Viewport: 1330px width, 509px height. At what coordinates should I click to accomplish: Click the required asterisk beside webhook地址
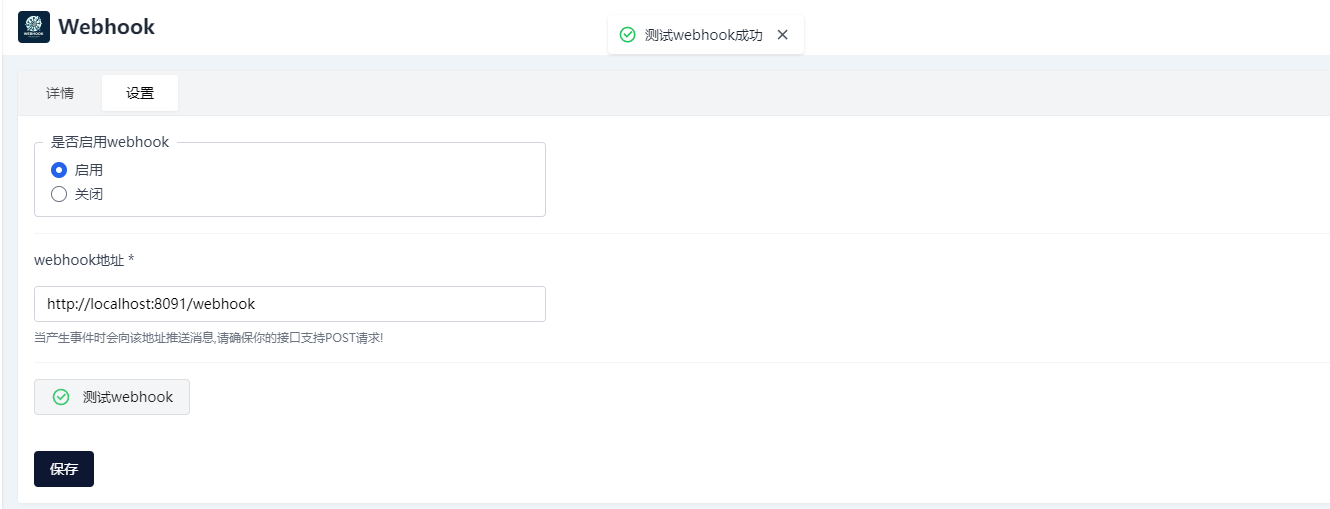pyautogui.click(x=131, y=260)
